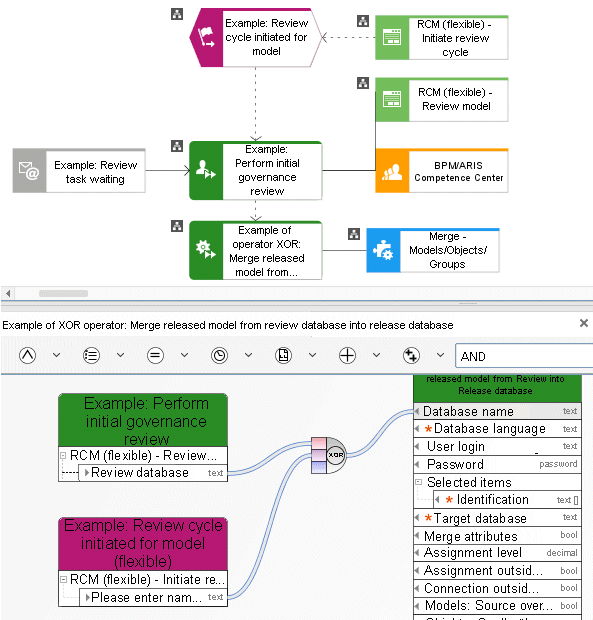
Task: Click the plus arithmetic operator icon
Action: tap(347, 355)
